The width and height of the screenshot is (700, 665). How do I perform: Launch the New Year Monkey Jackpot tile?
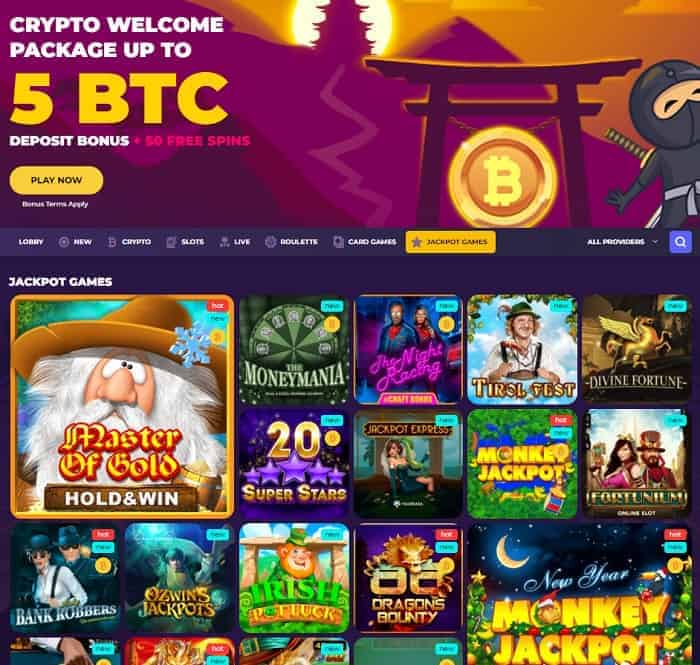[579, 594]
